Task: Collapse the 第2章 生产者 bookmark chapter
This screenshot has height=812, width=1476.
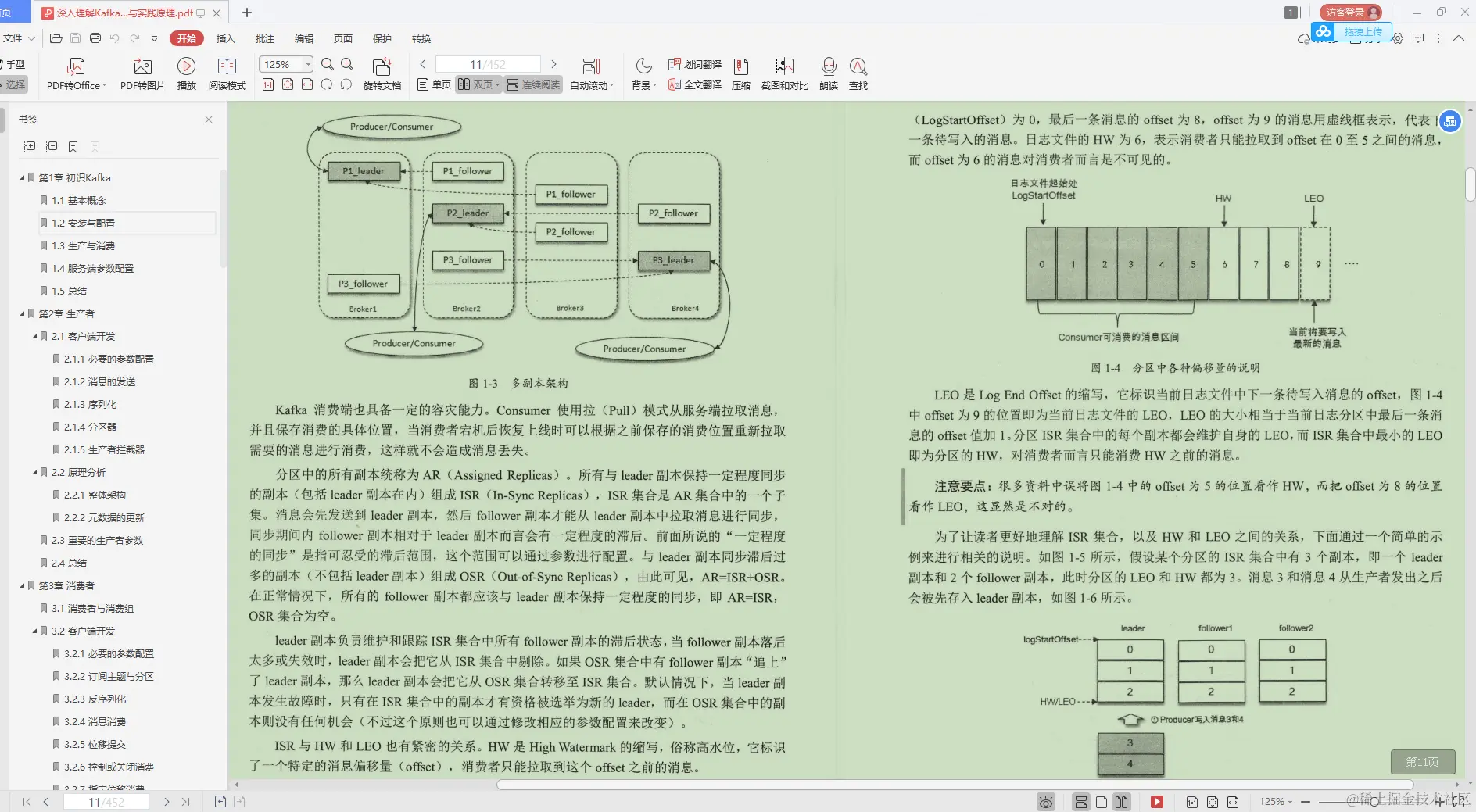Action: coord(23,313)
